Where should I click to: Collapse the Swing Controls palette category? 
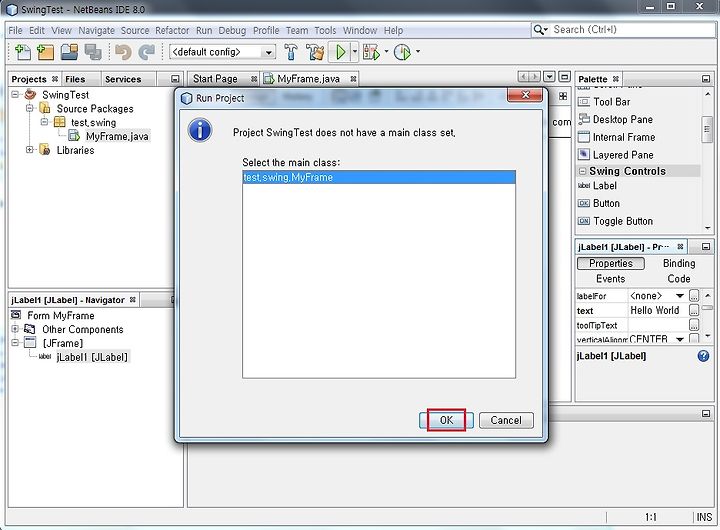coord(582,171)
